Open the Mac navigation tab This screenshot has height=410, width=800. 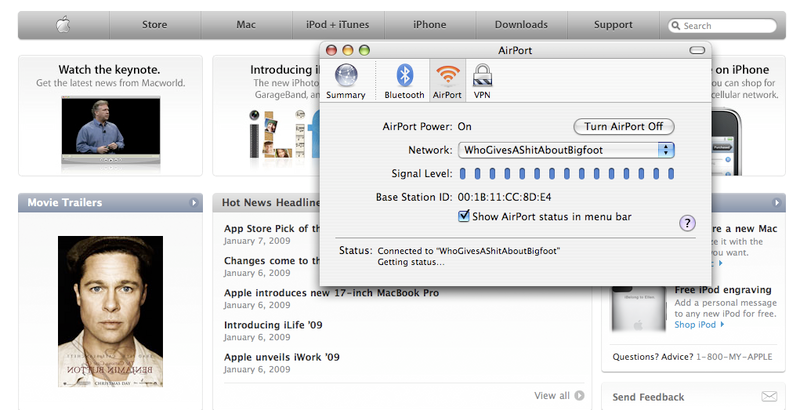click(246, 24)
